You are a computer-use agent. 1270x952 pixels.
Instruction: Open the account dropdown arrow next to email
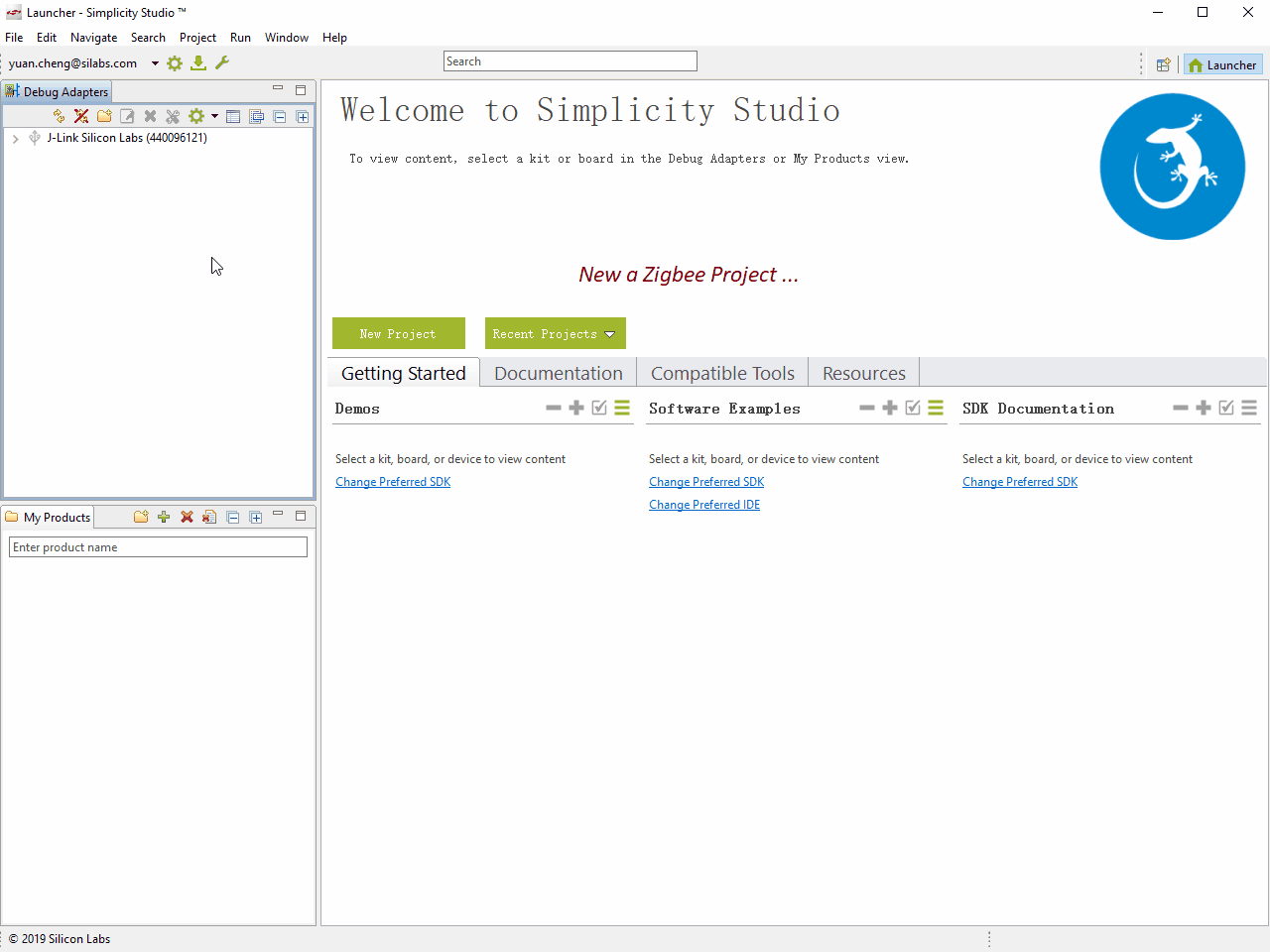click(155, 63)
